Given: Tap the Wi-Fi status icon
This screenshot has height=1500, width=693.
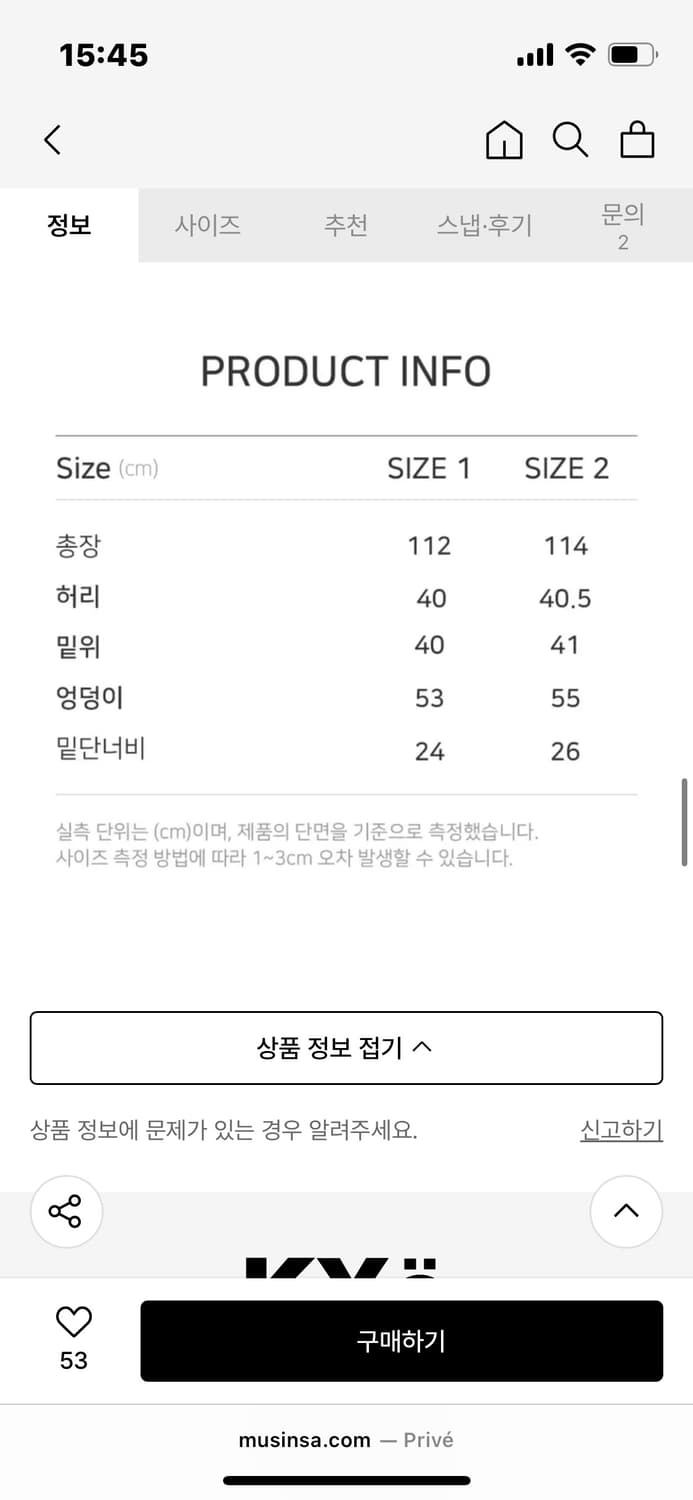Looking at the screenshot, I should pos(580,55).
